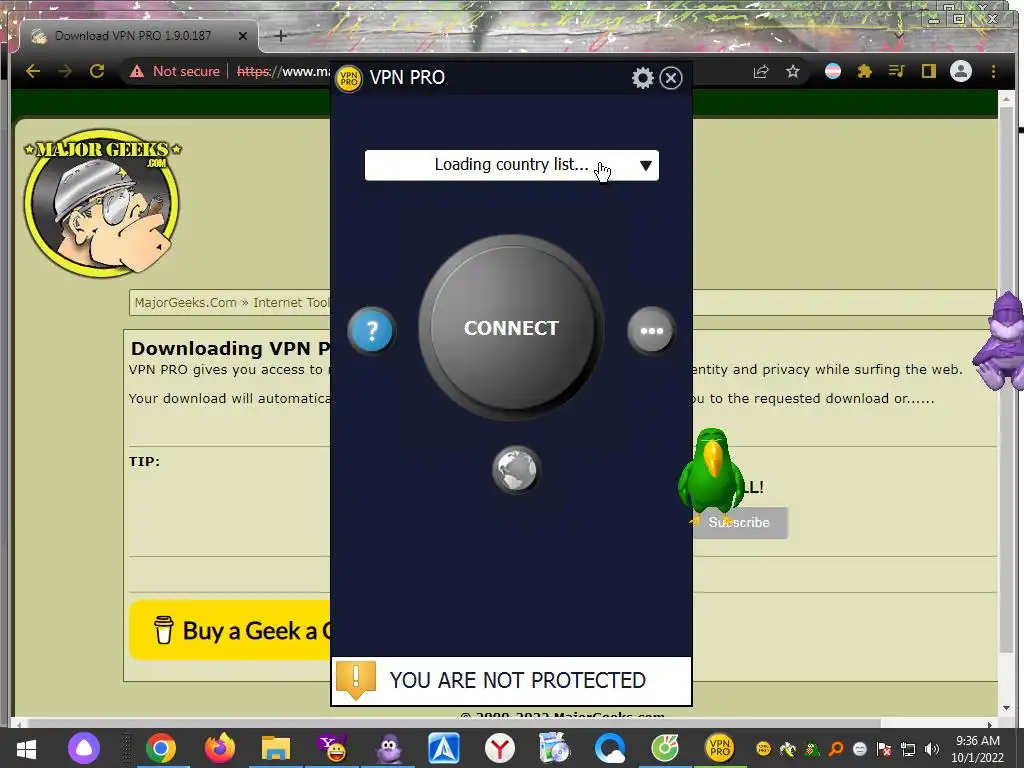Click the browser vertical scrollbar

[x=1006, y=379]
